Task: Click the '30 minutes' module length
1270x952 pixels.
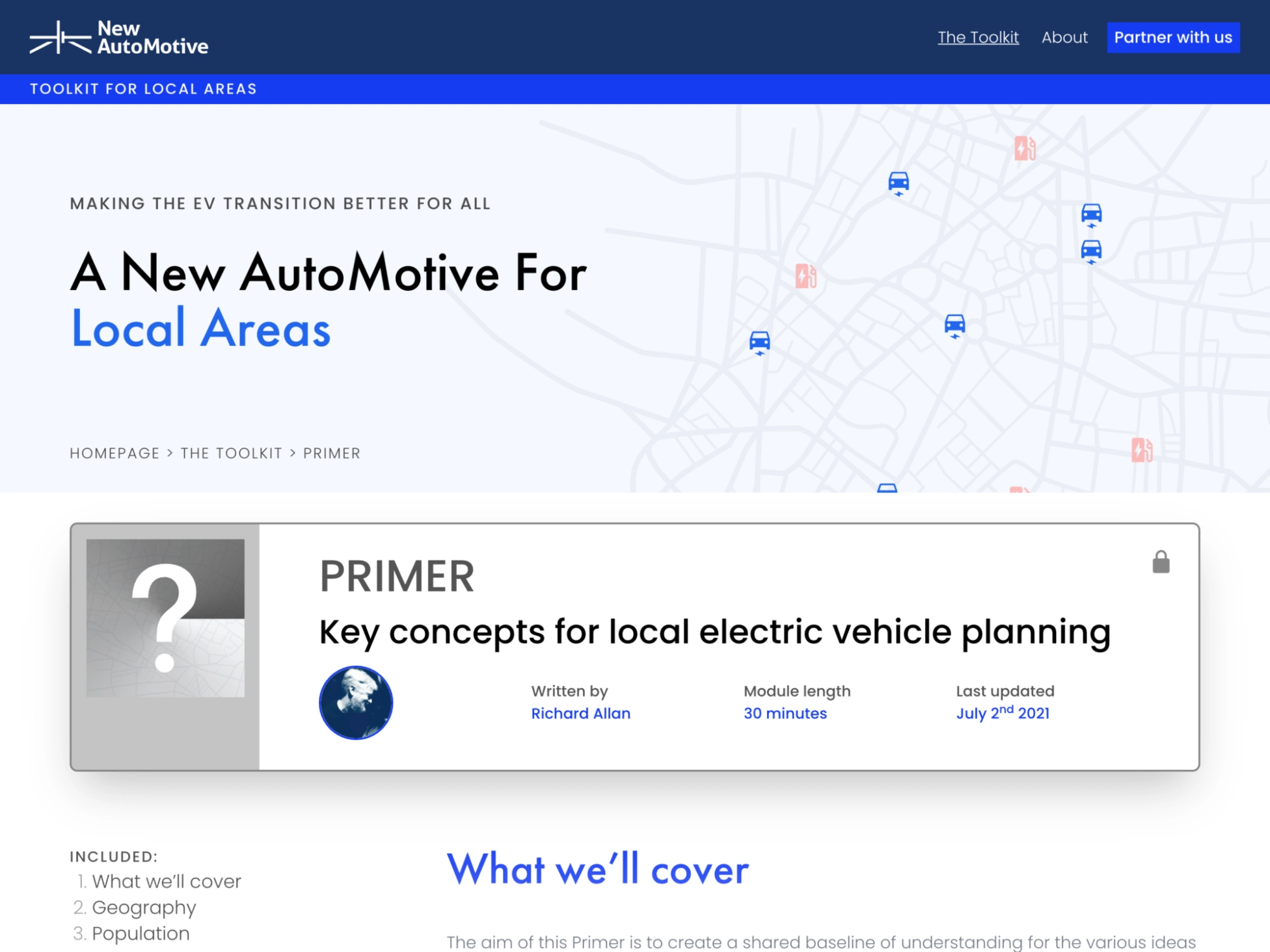Action: tap(785, 713)
